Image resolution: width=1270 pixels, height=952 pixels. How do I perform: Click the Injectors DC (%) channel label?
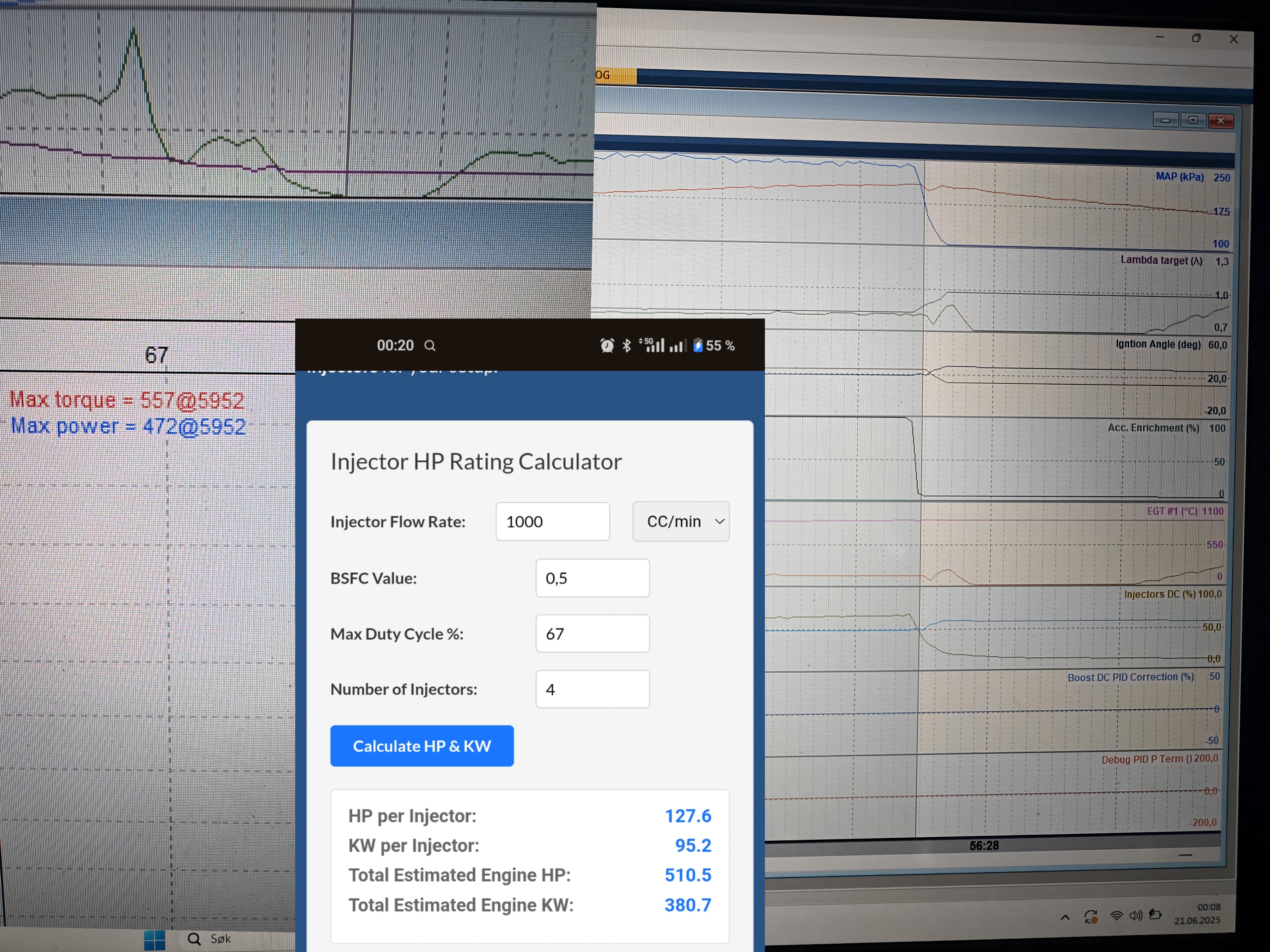pos(1160,594)
